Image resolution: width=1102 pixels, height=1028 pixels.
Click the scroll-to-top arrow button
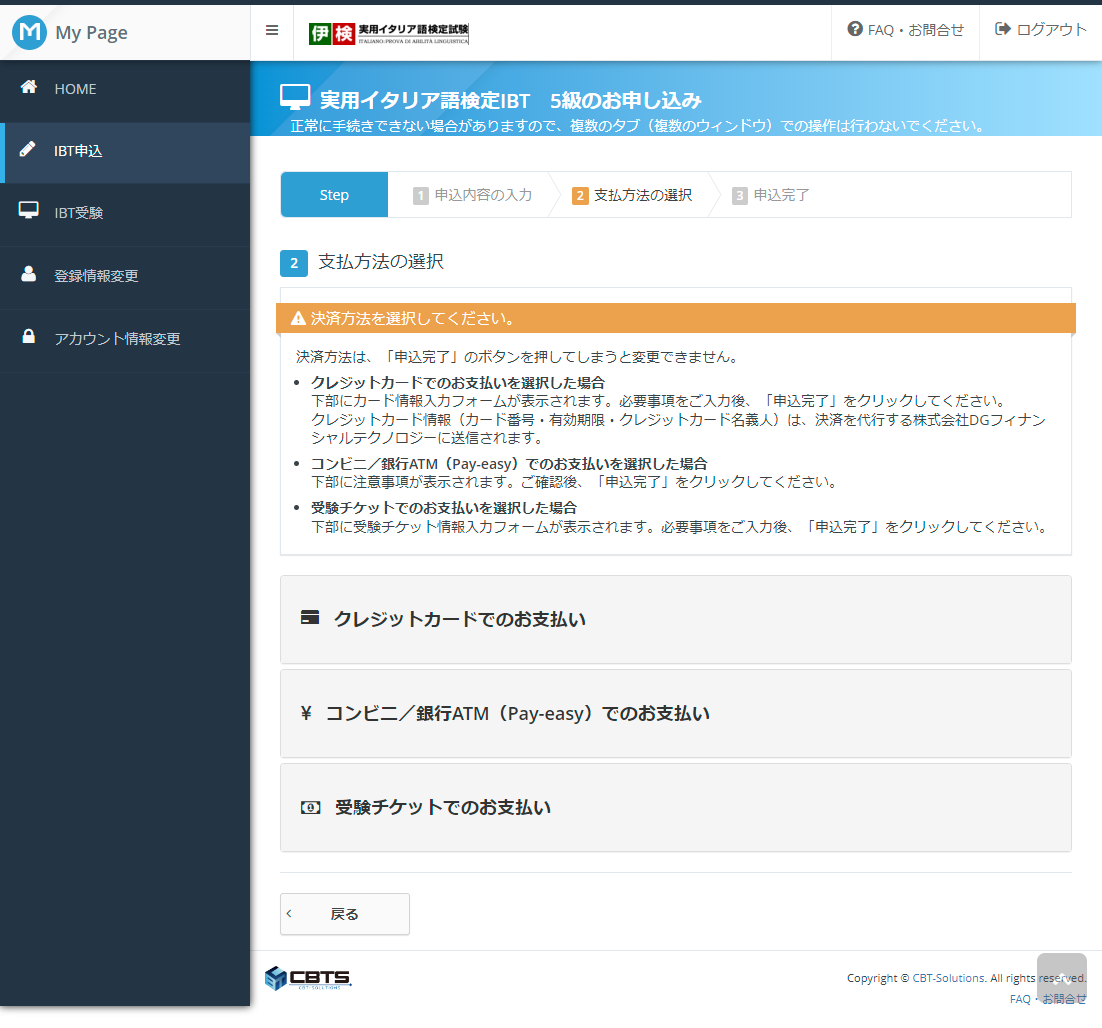click(1061, 977)
